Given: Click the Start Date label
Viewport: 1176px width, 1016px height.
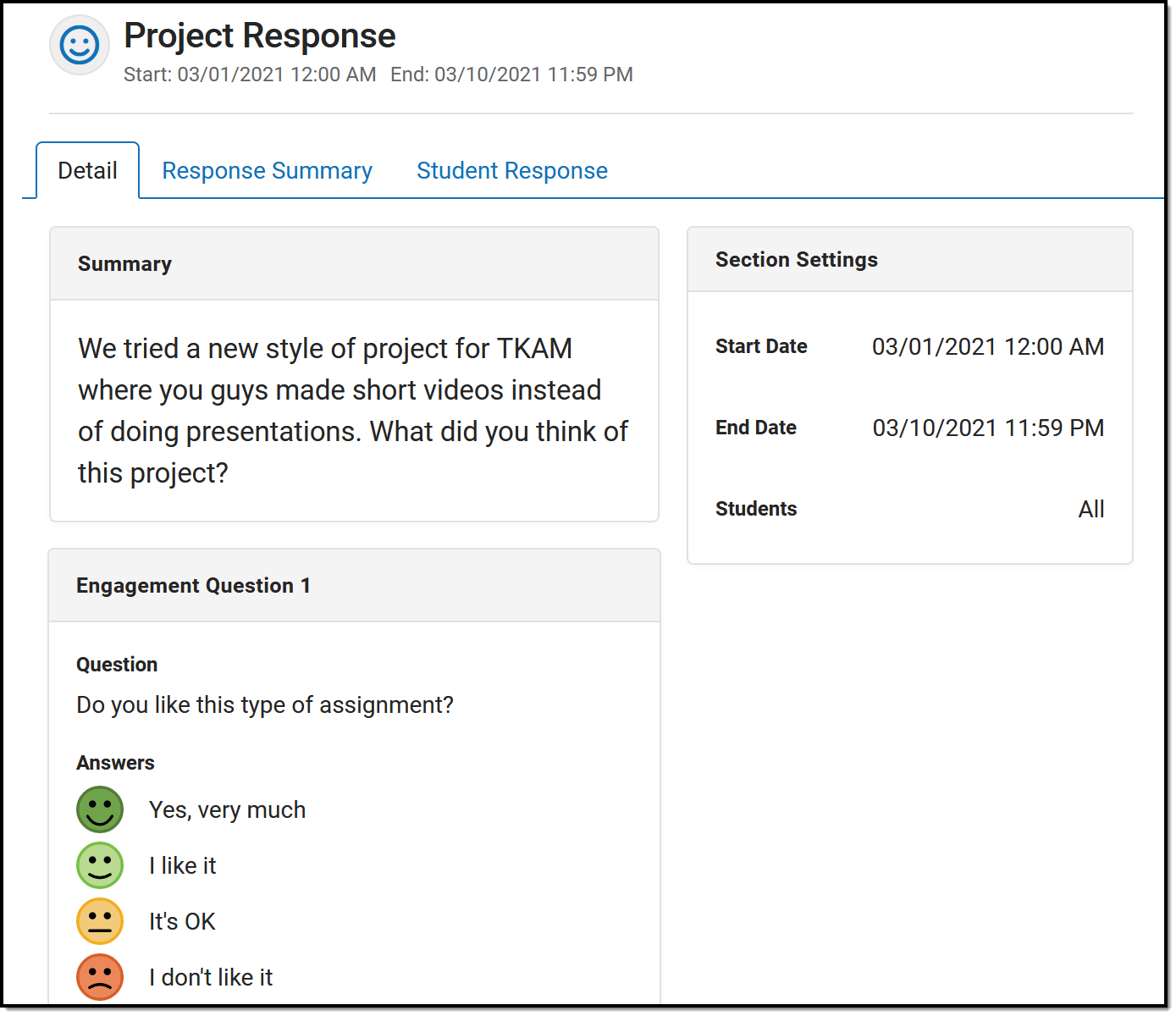Looking at the screenshot, I should tap(761, 346).
